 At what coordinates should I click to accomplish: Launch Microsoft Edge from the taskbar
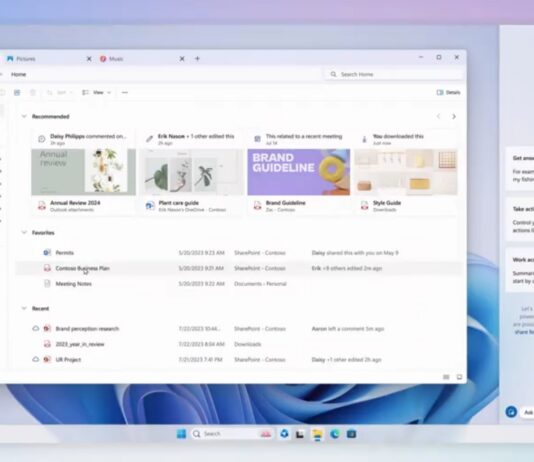point(335,434)
